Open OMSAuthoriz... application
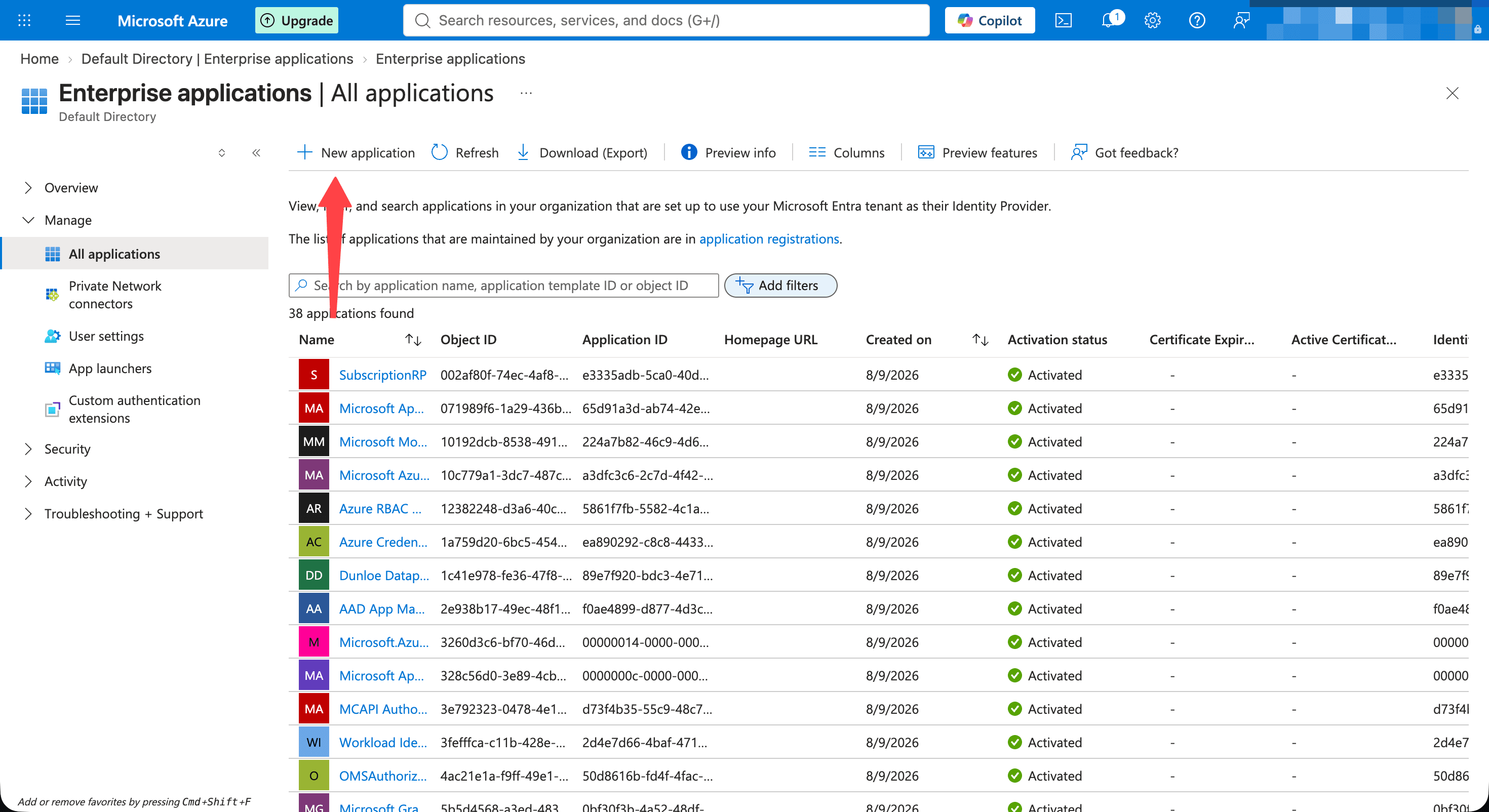The image size is (1489, 812). pyautogui.click(x=383, y=776)
